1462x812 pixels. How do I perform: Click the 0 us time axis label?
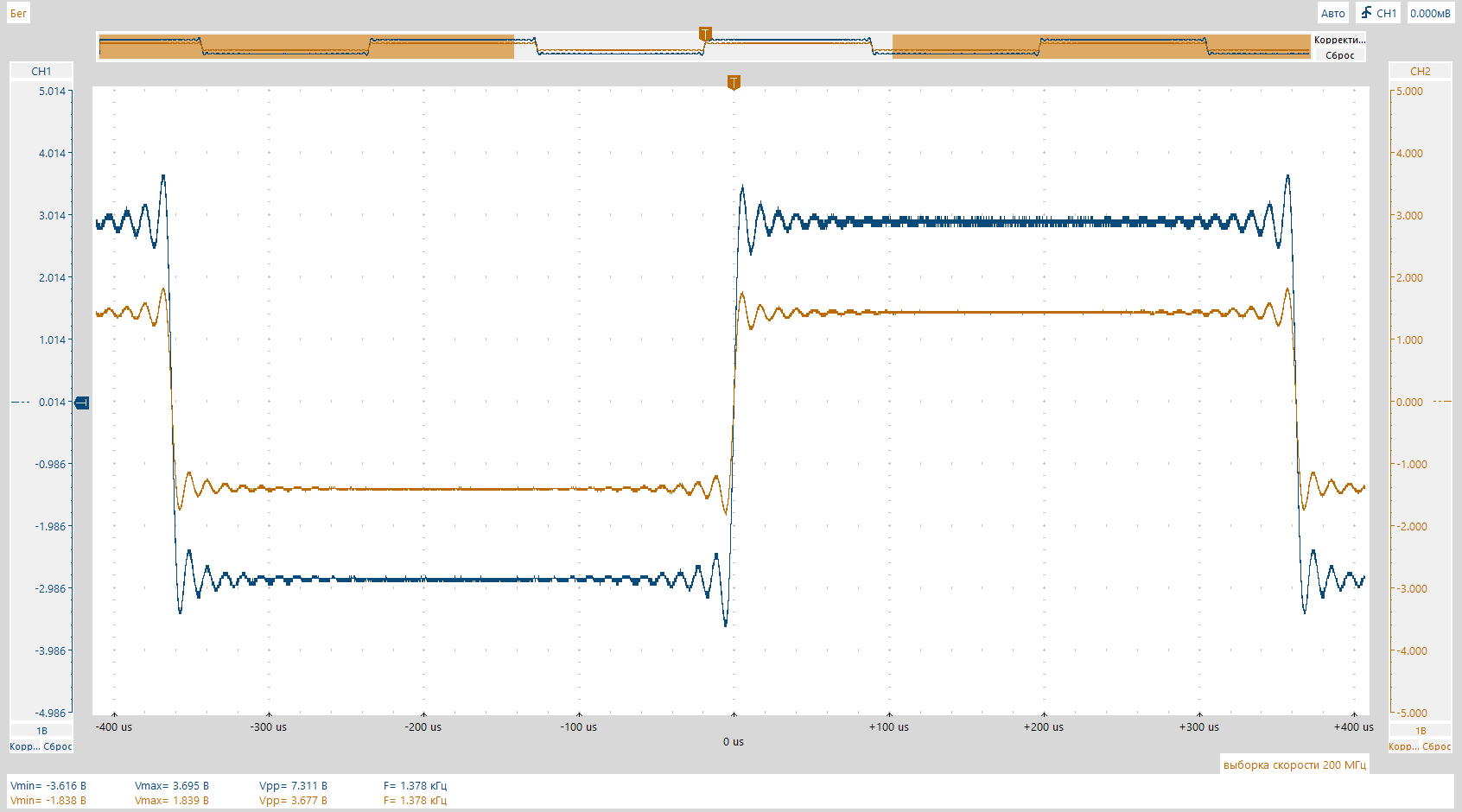[734, 741]
